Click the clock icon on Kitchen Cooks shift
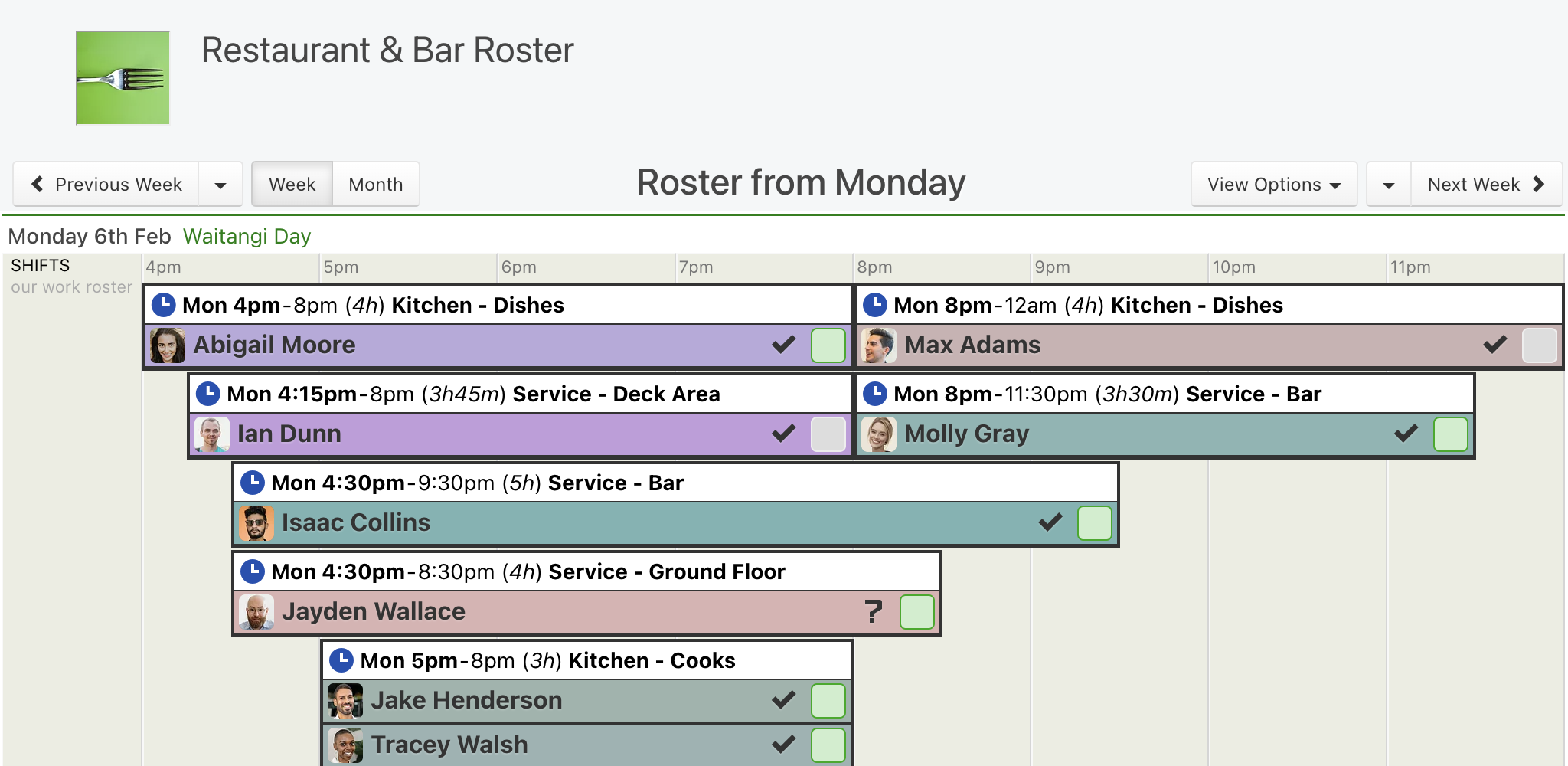Viewport: 1568px width, 766px height. point(341,660)
